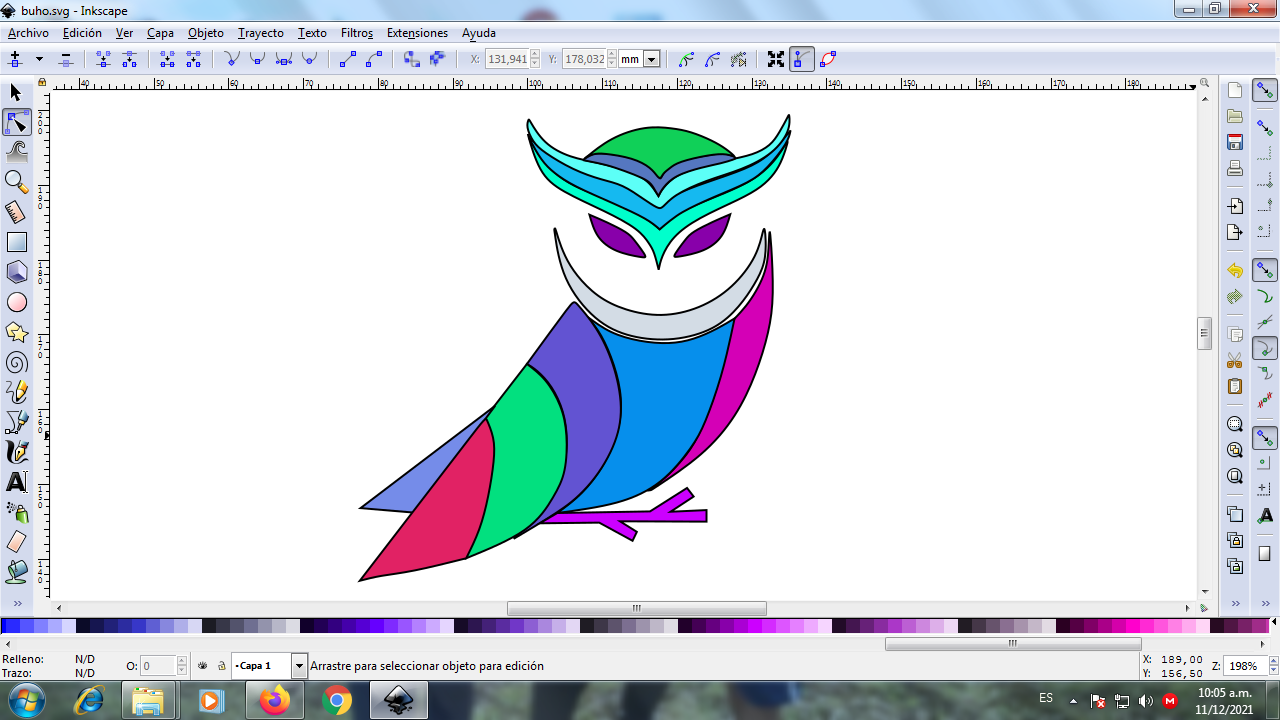Make selected segments curves

point(373,59)
